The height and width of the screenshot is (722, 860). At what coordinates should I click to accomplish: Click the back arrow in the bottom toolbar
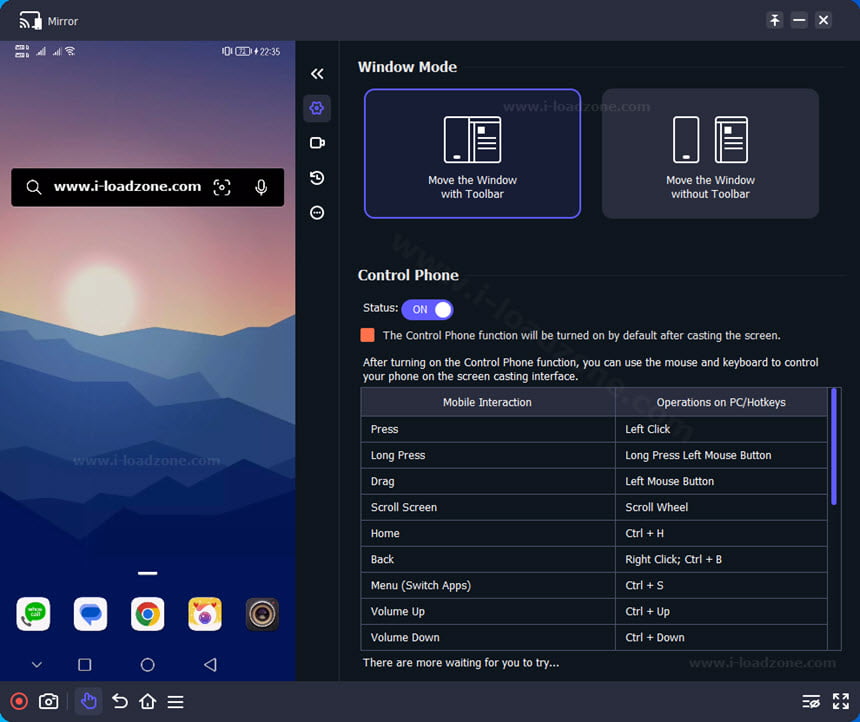tap(120, 701)
